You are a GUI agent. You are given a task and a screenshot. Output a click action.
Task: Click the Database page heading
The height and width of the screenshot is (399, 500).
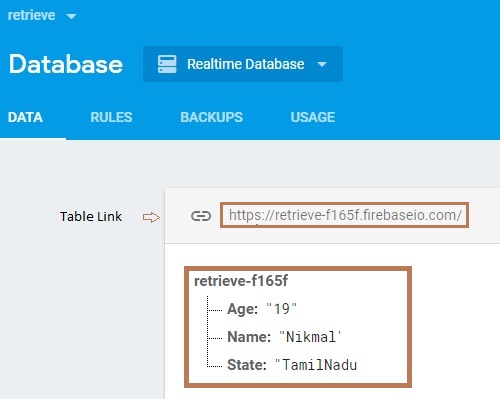(66, 64)
